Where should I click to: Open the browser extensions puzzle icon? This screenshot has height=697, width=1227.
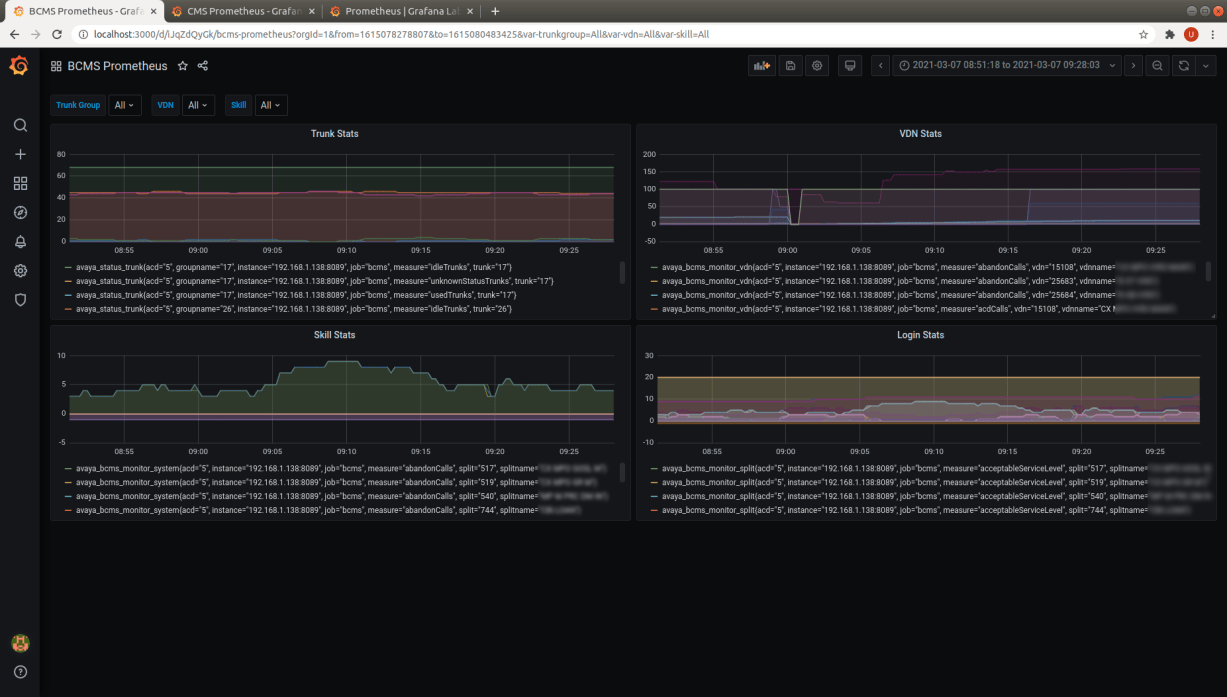point(1170,34)
